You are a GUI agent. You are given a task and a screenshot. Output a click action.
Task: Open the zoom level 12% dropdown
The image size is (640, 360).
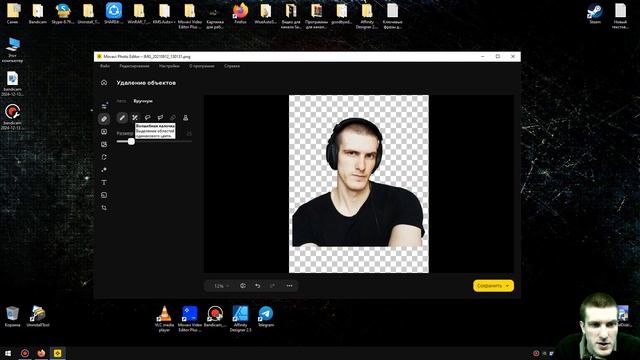click(221, 286)
